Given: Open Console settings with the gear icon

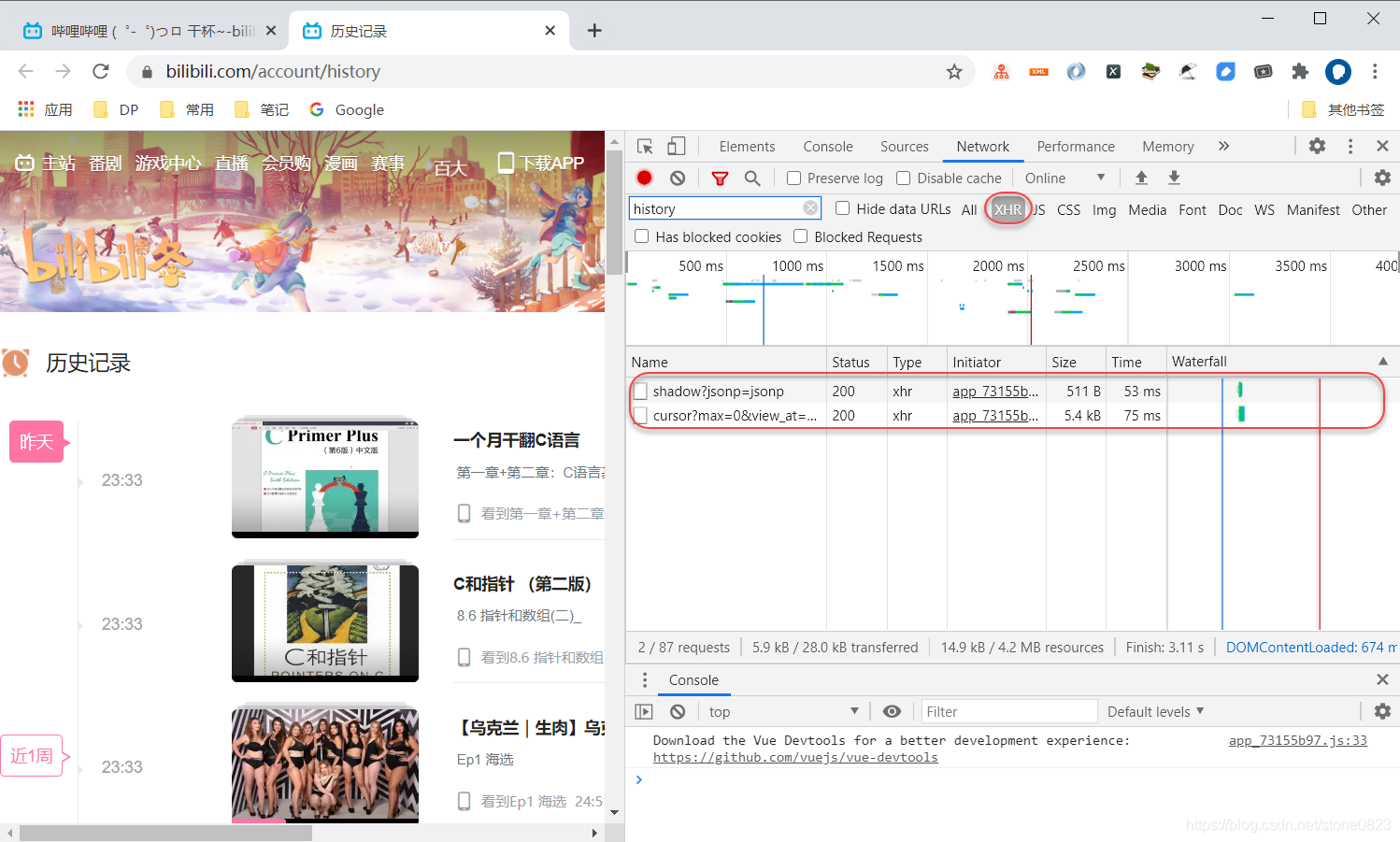Looking at the screenshot, I should (x=1382, y=711).
